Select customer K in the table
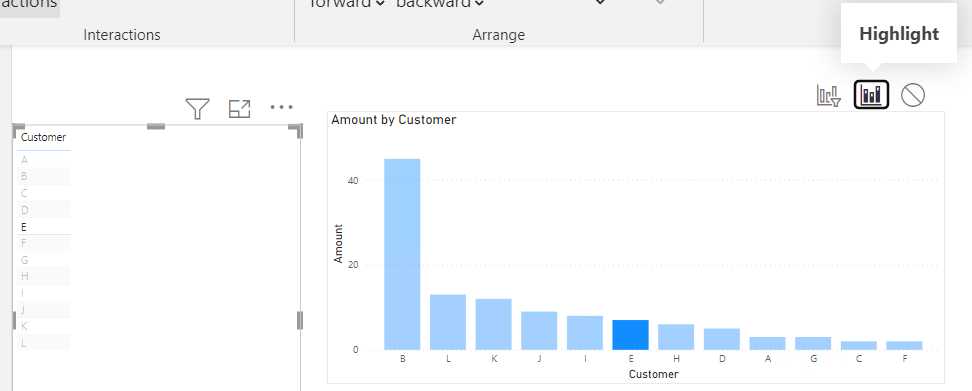Screen dimensions: 972x391 click(x=43, y=326)
